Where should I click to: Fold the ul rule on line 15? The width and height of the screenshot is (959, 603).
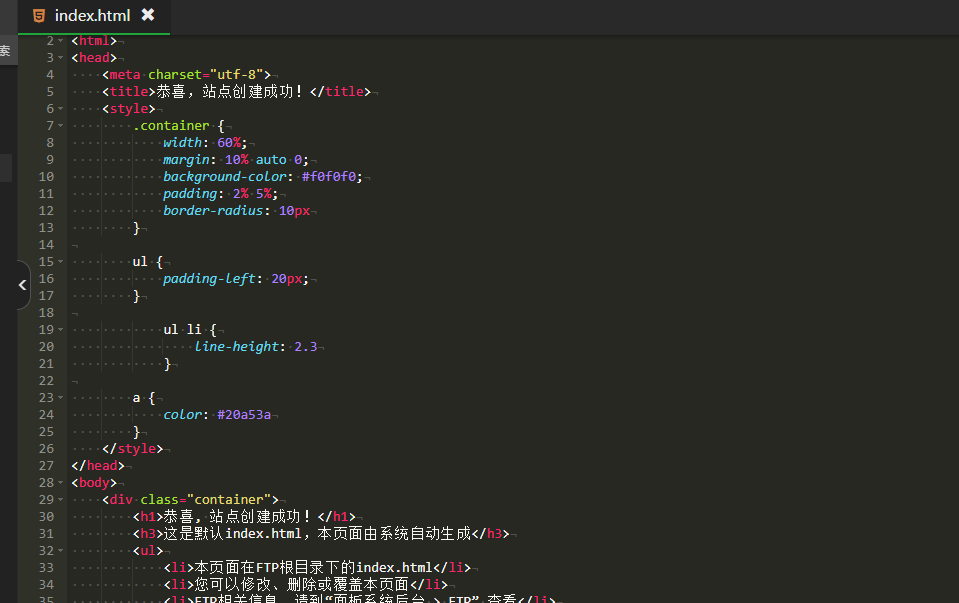tap(61, 261)
